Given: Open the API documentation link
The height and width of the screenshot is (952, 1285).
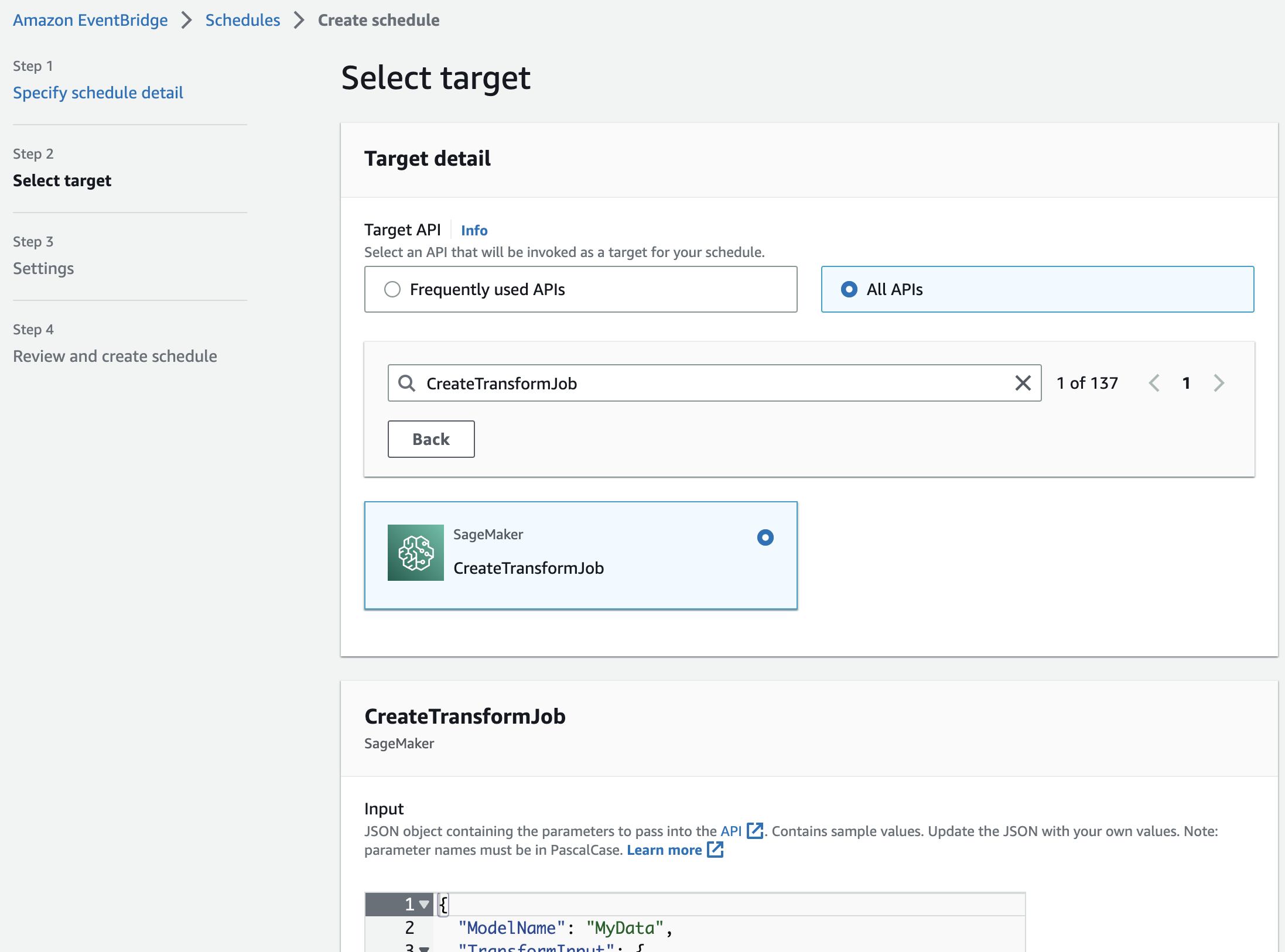Looking at the screenshot, I should (731, 831).
